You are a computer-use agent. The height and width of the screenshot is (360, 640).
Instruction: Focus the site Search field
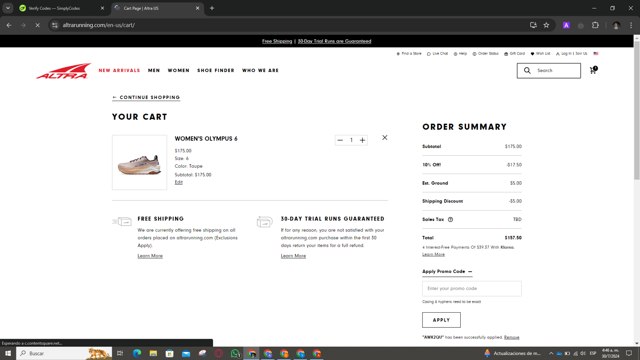tap(549, 71)
